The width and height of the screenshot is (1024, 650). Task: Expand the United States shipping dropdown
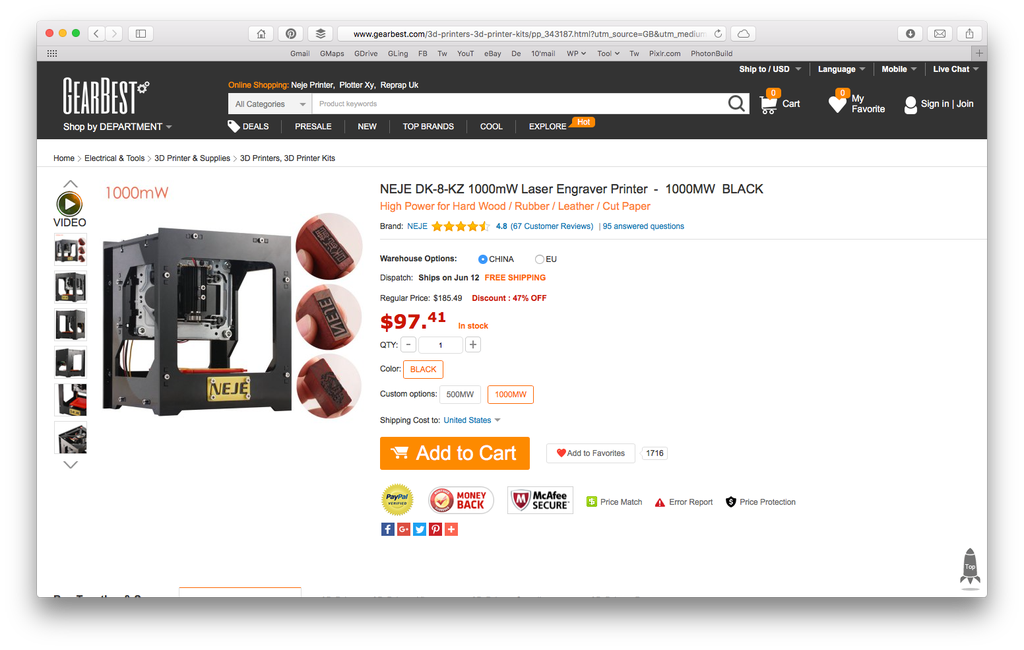[x=472, y=420]
